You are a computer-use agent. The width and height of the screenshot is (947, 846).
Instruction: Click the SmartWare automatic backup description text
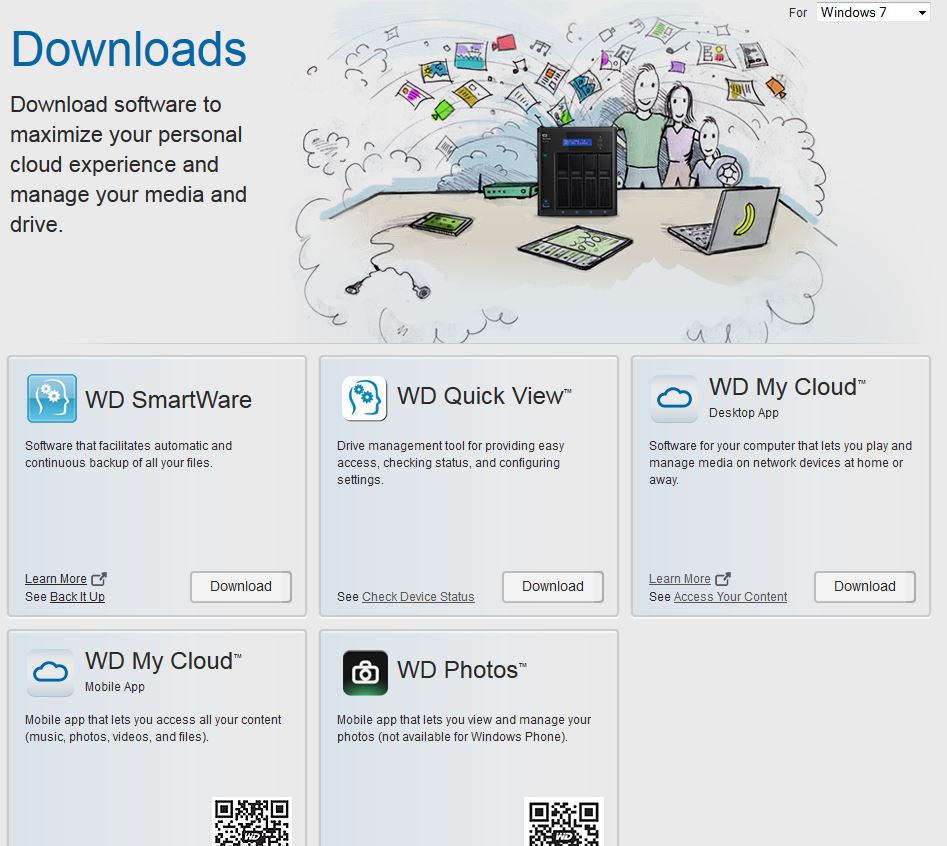129,454
